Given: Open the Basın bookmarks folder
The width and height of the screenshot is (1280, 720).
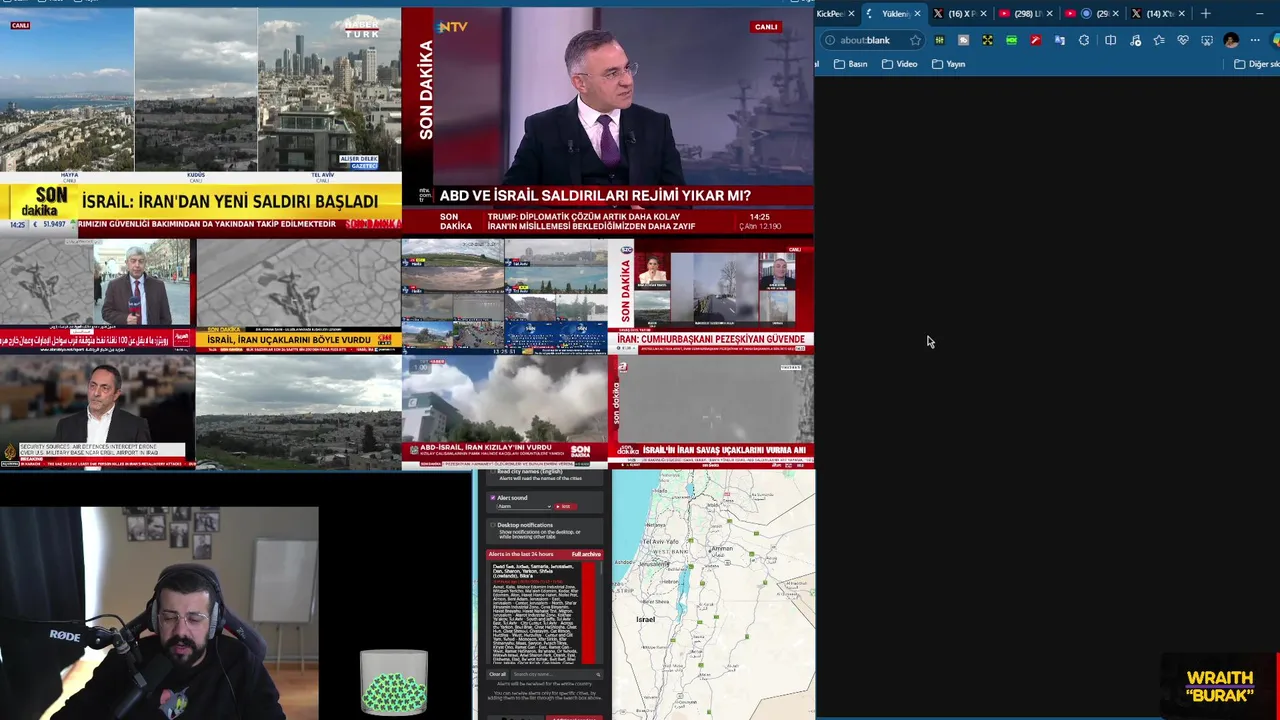Looking at the screenshot, I should coord(851,64).
